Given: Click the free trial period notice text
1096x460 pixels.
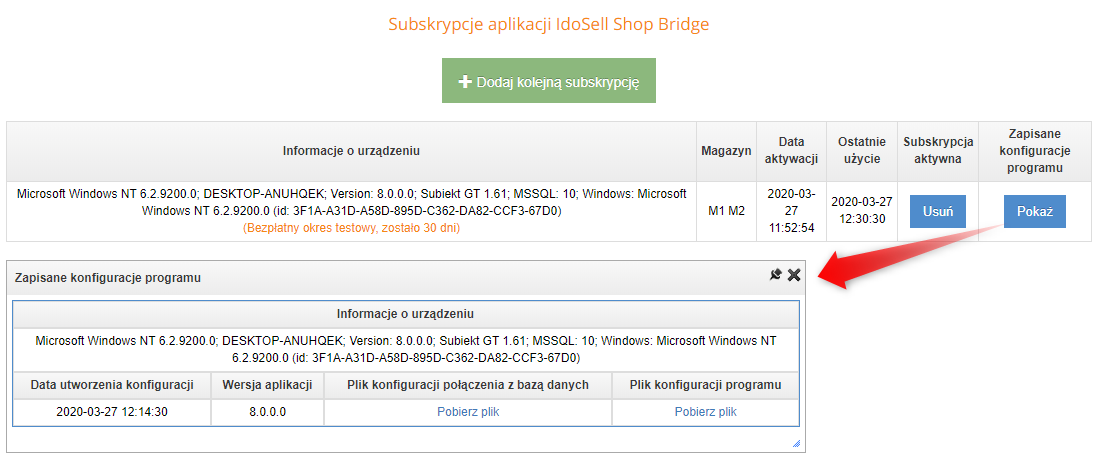Looking at the screenshot, I should [352, 228].
